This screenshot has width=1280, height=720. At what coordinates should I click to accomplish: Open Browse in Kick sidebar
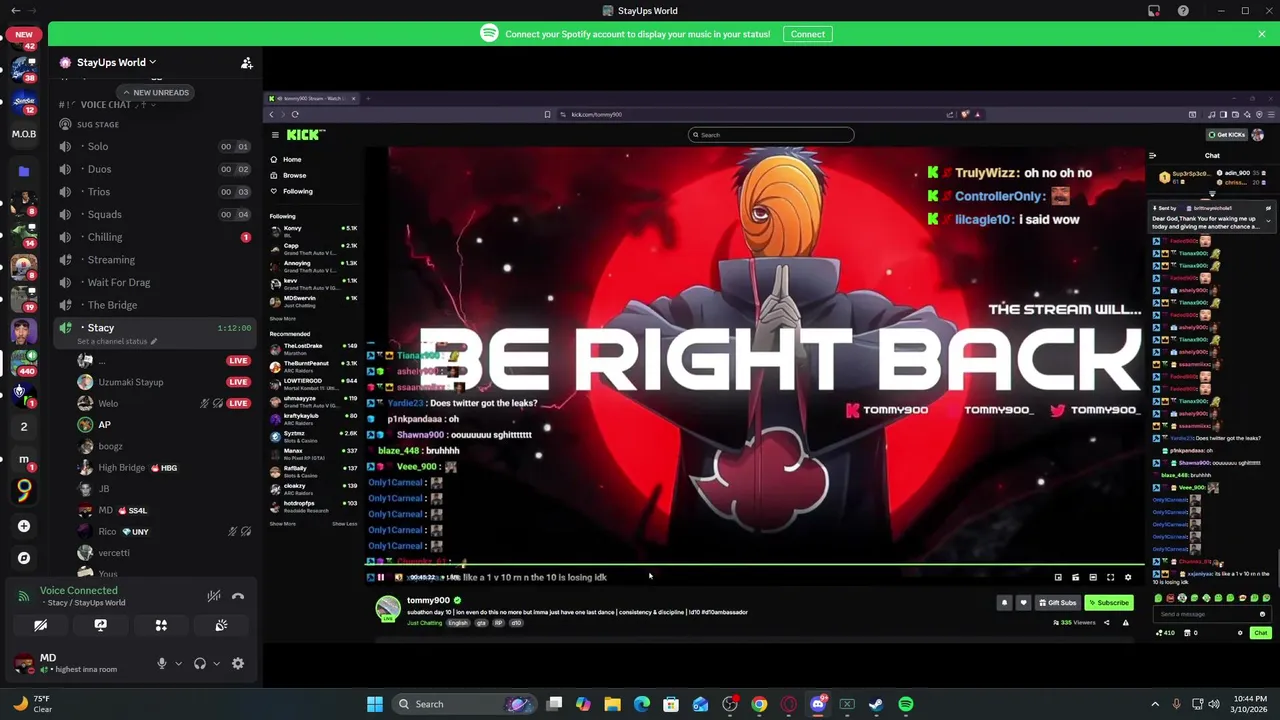pos(288,175)
